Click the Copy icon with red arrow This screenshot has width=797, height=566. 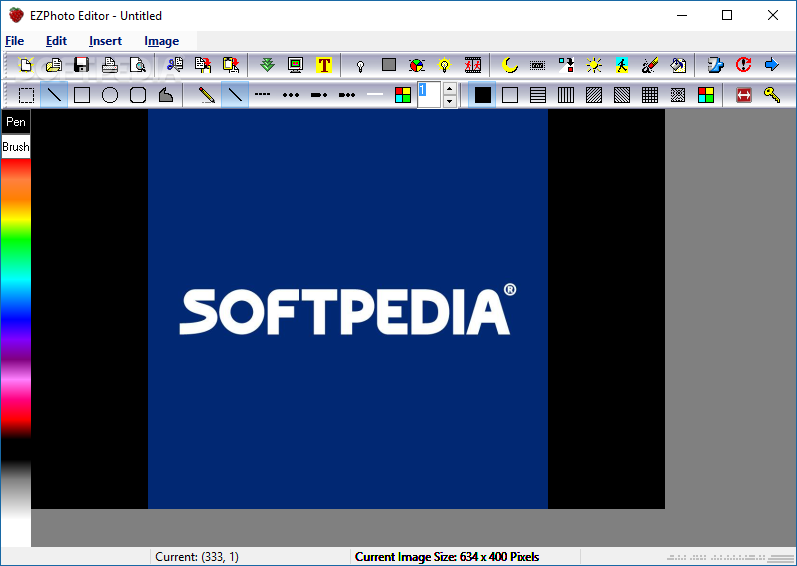pyautogui.click(x=203, y=65)
